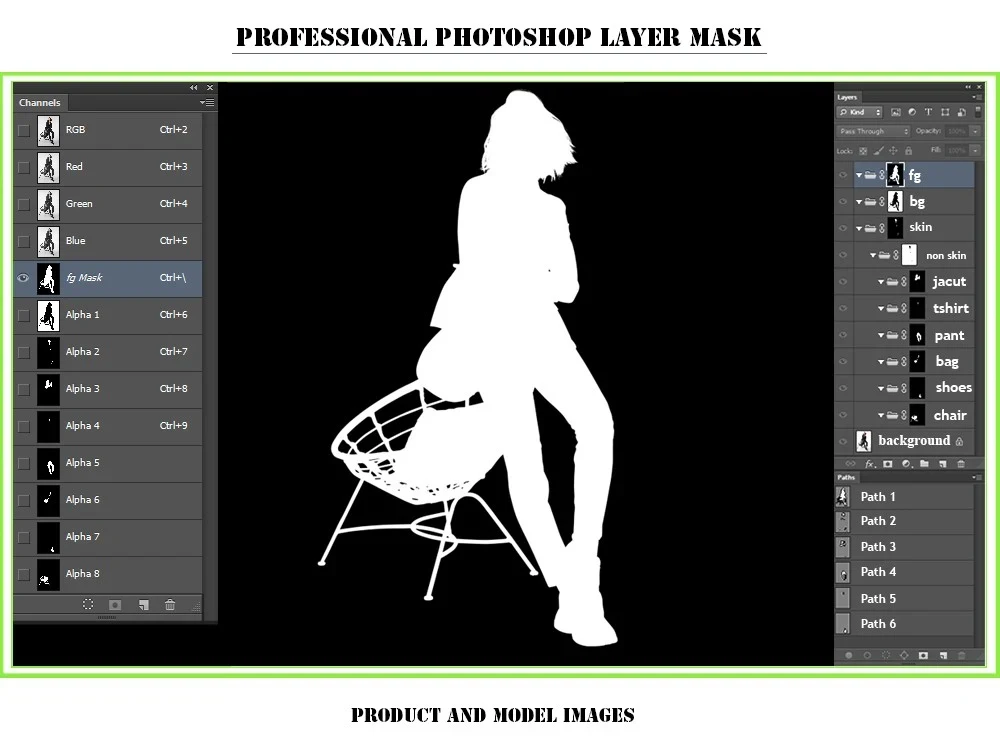Select the Filter for type layers icon
This screenshot has height=750, width=1000.
928,112
